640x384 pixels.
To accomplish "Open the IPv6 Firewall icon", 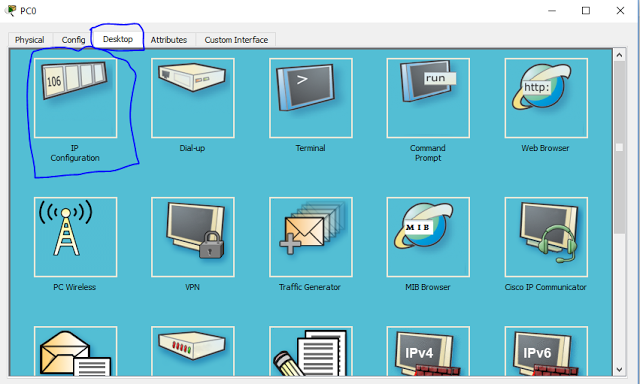I will click(546, 351).
